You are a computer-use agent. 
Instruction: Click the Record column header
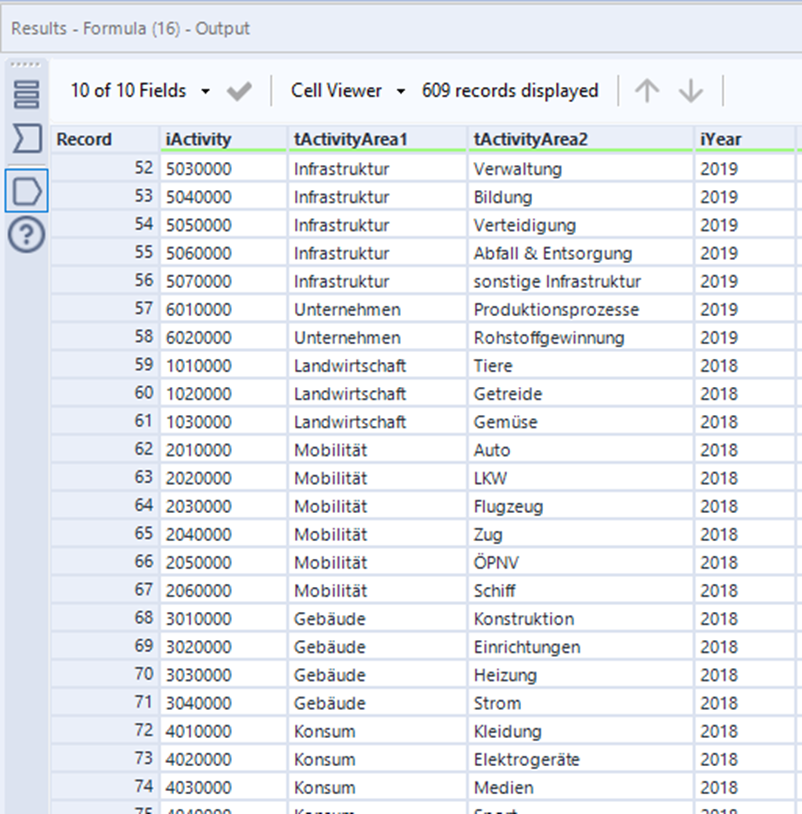pyautogui.click(x=84, y=140)
